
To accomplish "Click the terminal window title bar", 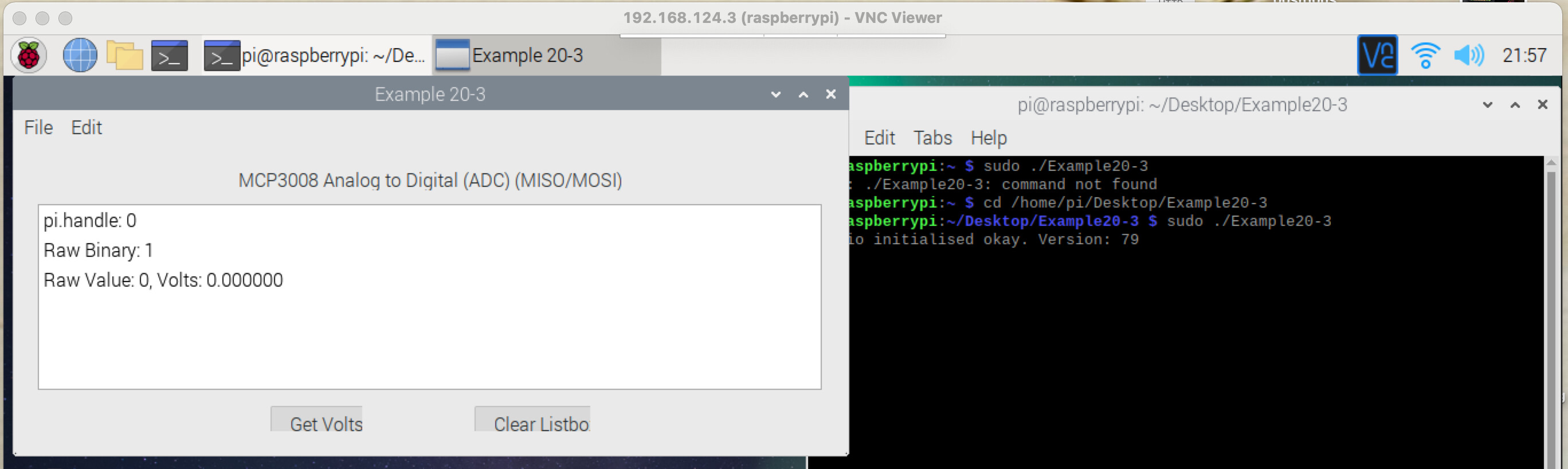I will click(1182, 105).
